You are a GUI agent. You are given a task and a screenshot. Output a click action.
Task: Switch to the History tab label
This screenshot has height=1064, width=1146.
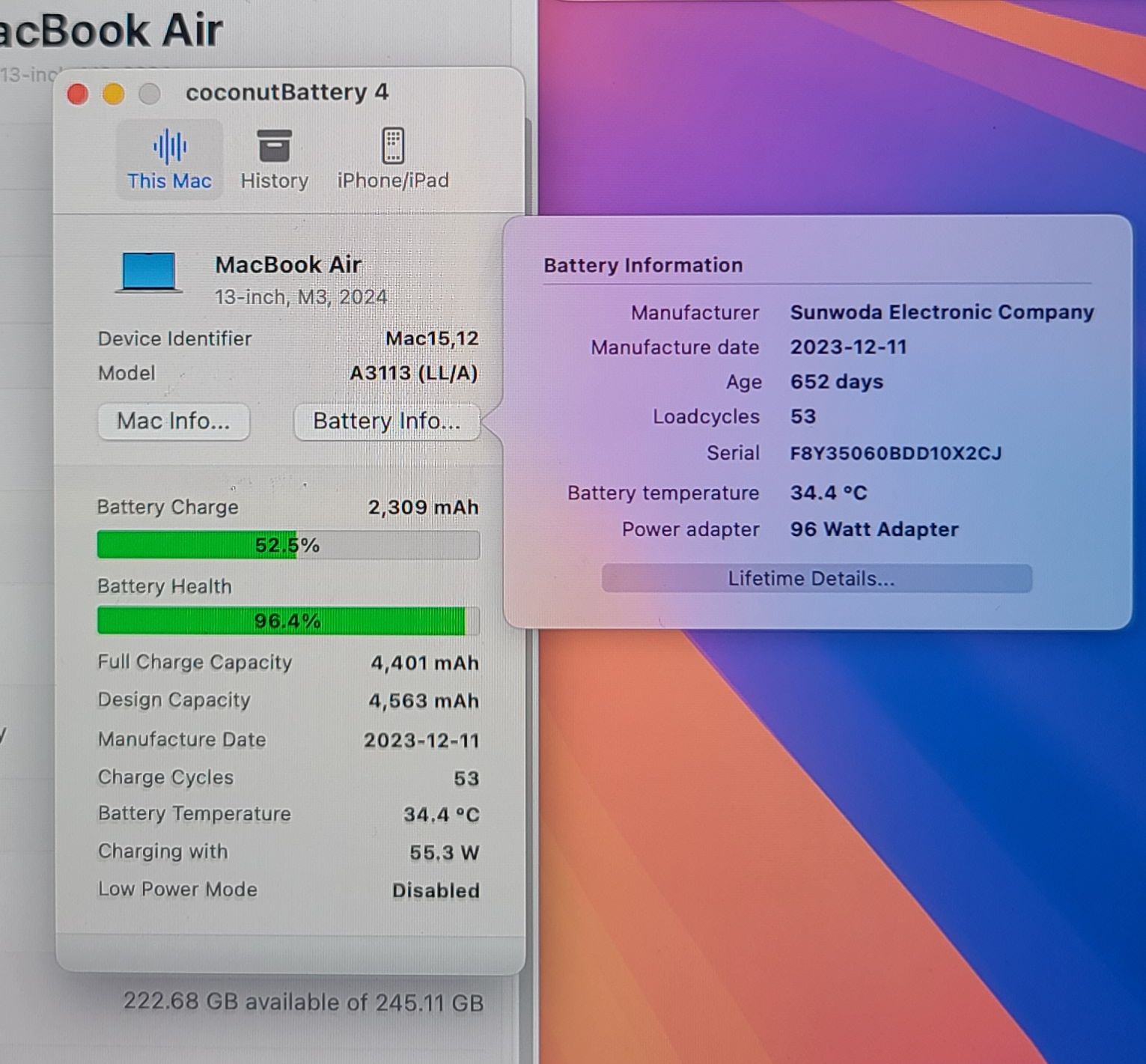tap(274, 181)
